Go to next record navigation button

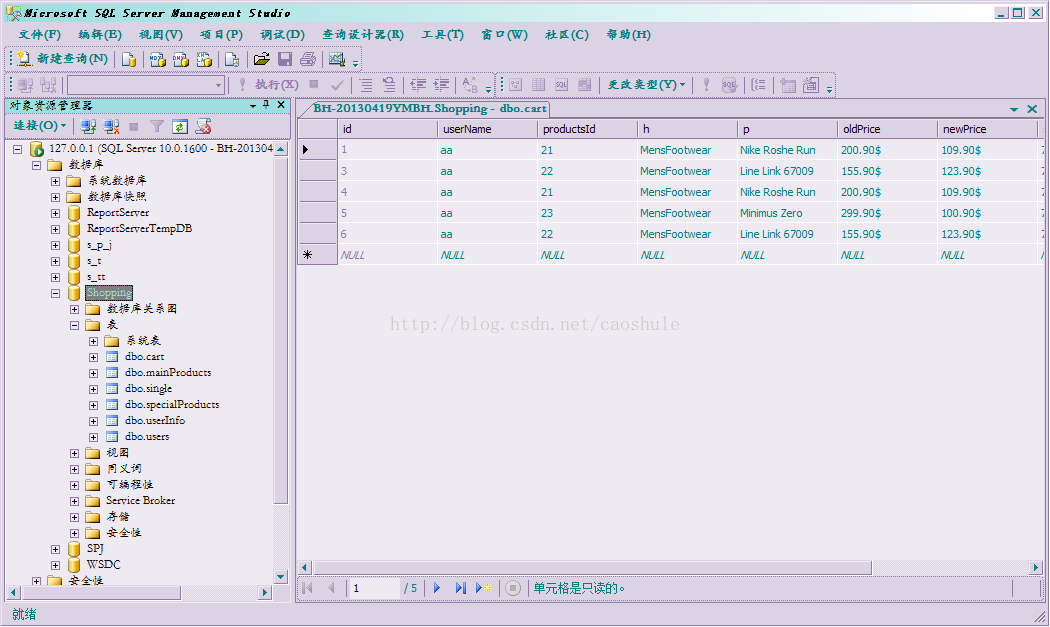(437, 588)
